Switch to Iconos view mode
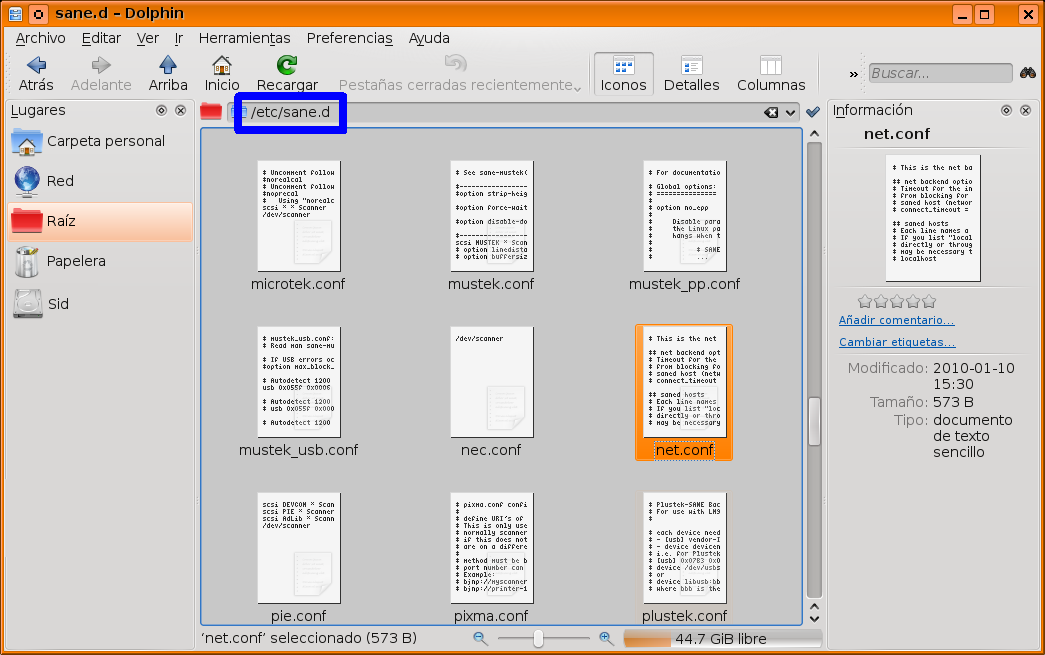Screen dimensions: 1045x655 coord(623,73)
